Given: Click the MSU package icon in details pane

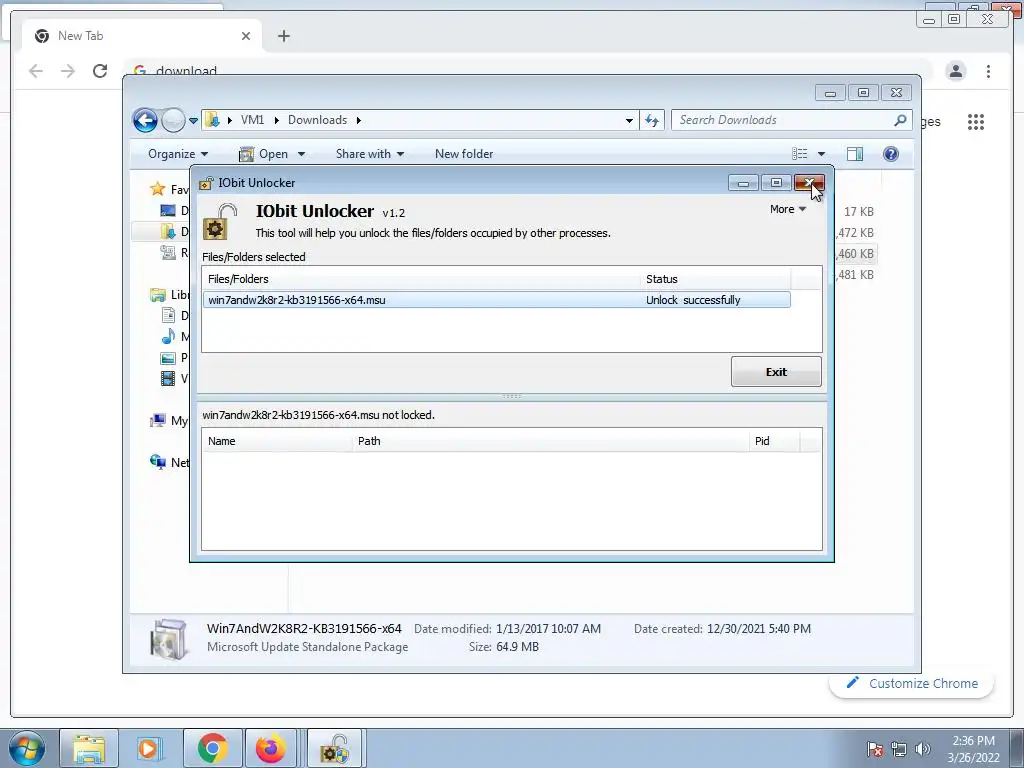Looking at the screenshot, I should coord(168,639).
